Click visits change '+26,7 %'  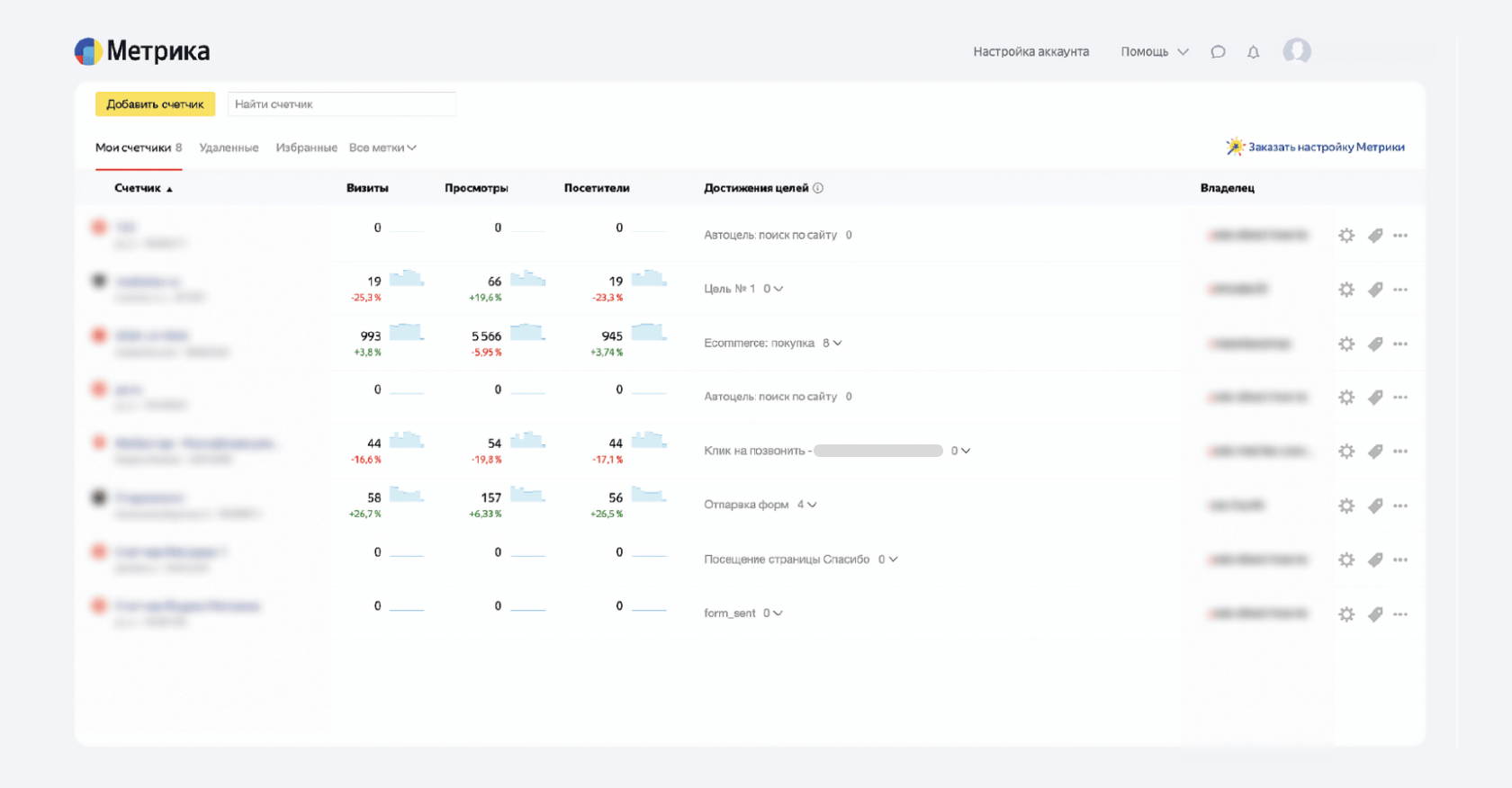click(365, 515)
